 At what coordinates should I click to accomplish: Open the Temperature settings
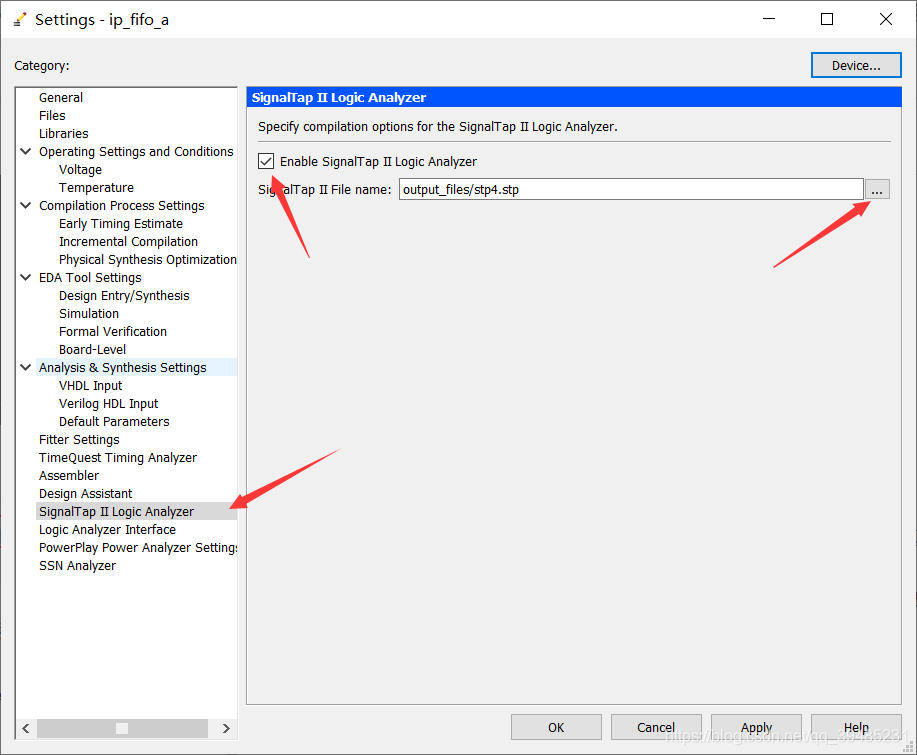tap(96, 188)
